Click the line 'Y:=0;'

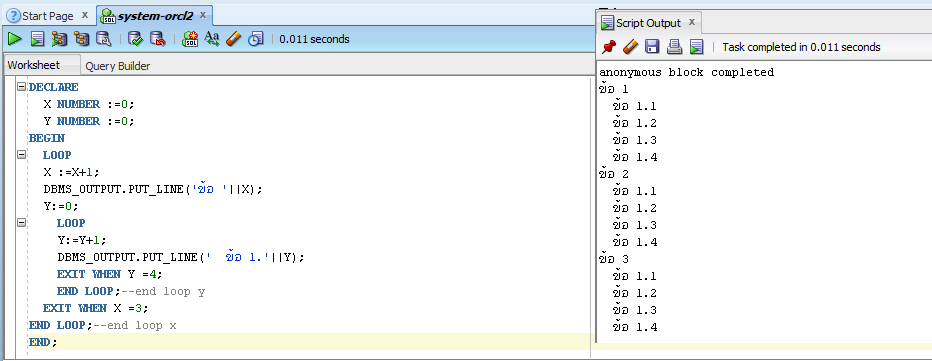click(61, 206)
